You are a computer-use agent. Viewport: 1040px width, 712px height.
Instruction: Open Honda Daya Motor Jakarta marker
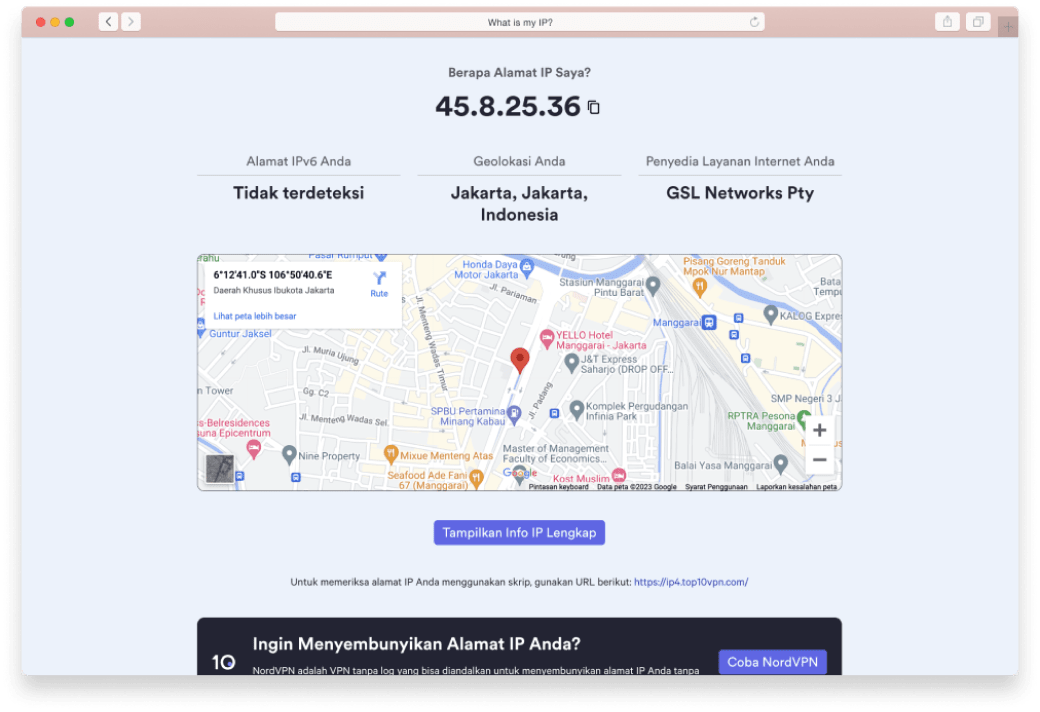coord(527,267)
